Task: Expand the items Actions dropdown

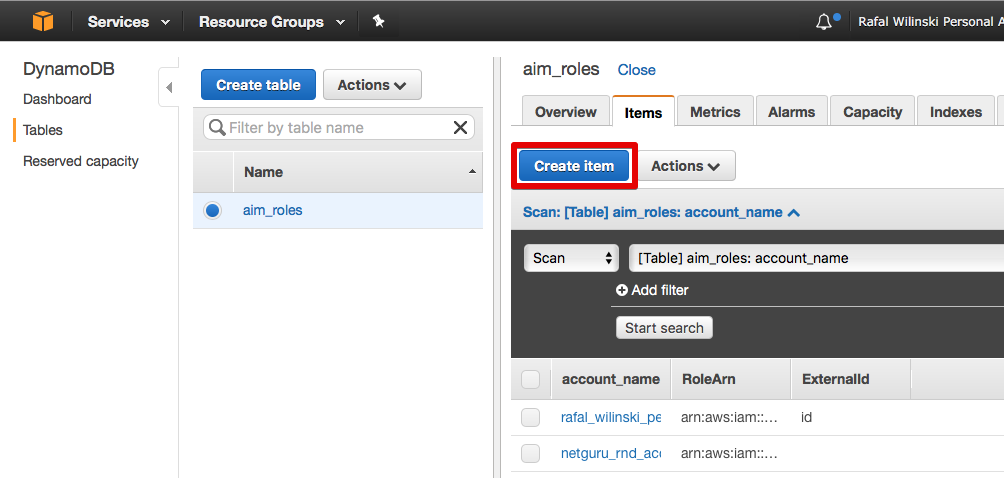Action: coord(686,166)
